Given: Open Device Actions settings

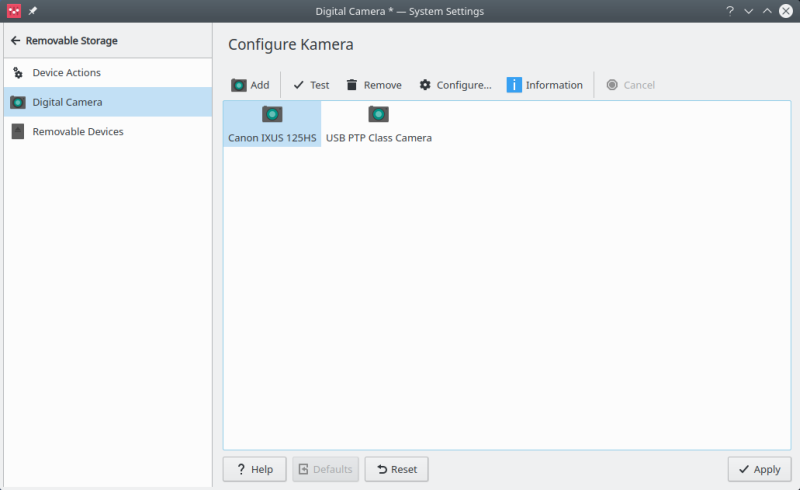Looking at the screenshot, I should coord(108,72).
